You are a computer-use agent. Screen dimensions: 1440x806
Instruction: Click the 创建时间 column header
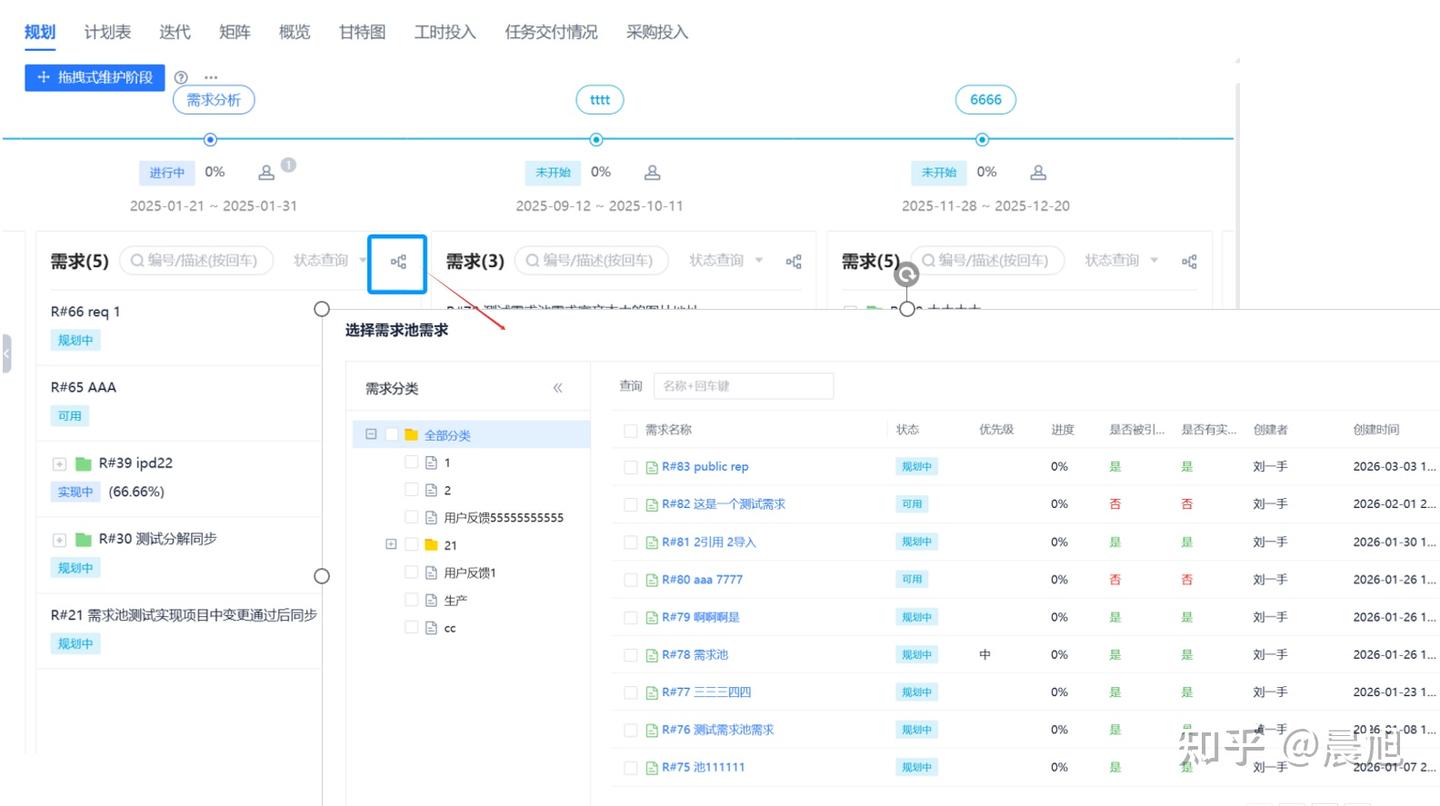1376,430
